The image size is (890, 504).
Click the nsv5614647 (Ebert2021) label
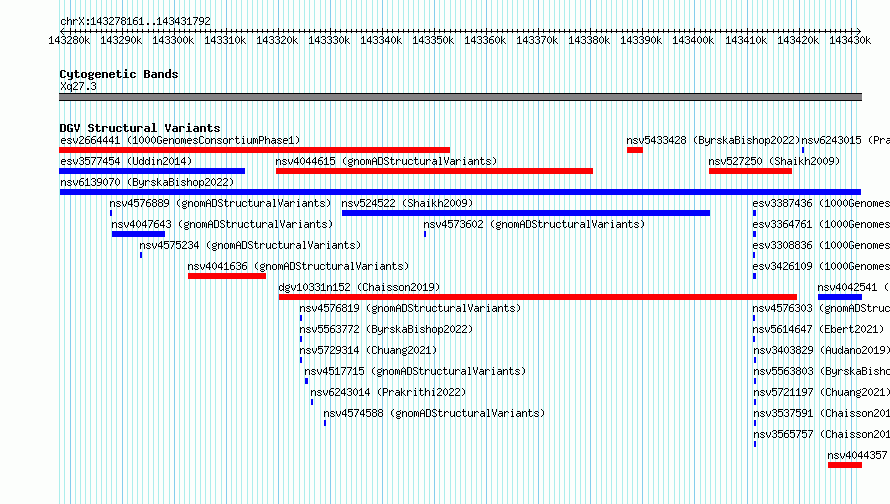coord(818,329)
